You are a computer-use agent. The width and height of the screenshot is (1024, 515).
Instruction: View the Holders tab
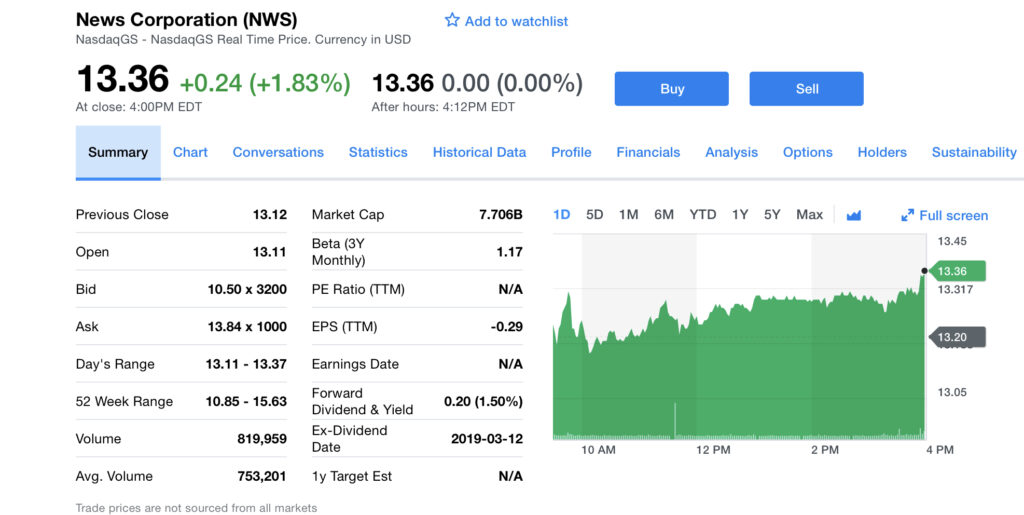[x=882, y=152]
